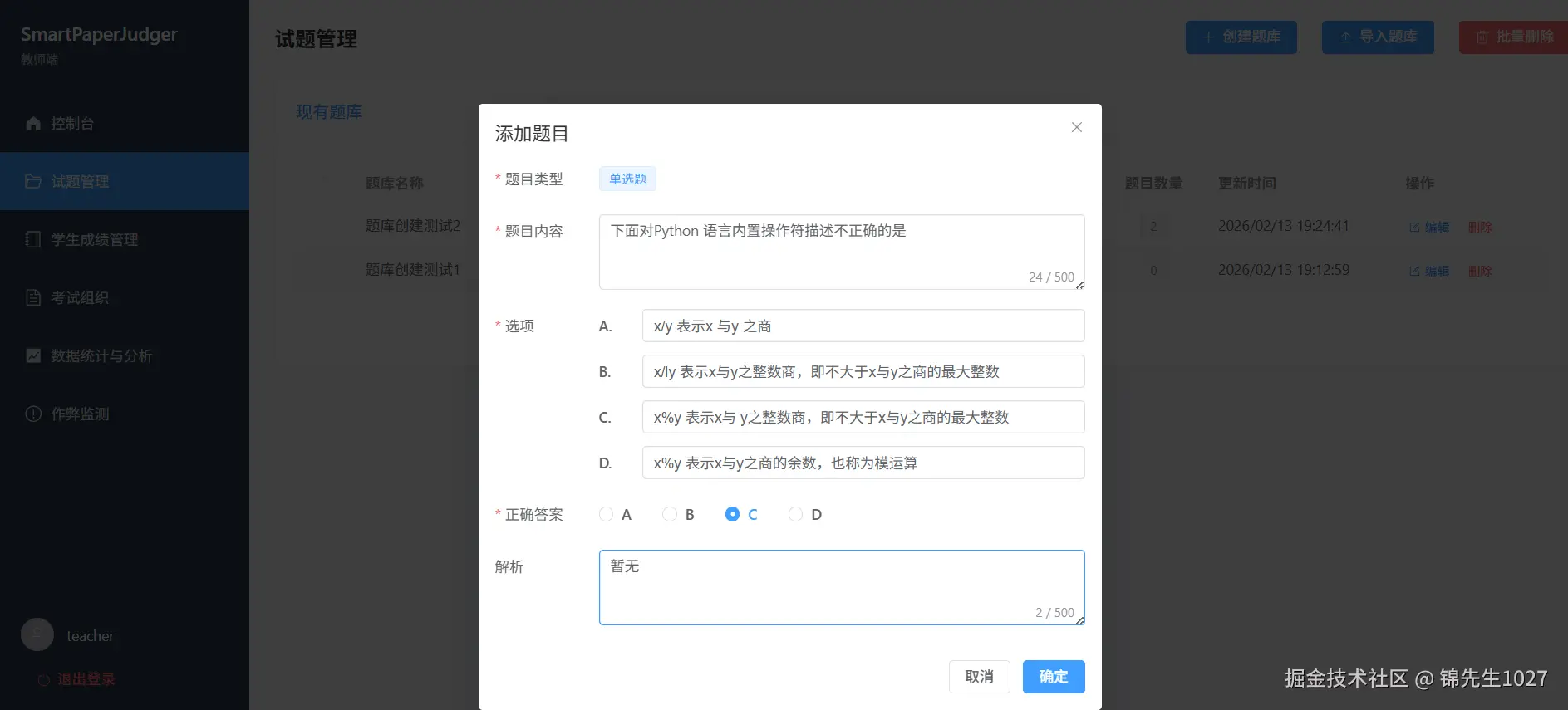Image resolution: width=1568 pixels, height=710 pixels.
Task: Click the 作弊监测 warning icon
Action: [x=33, y=414]
